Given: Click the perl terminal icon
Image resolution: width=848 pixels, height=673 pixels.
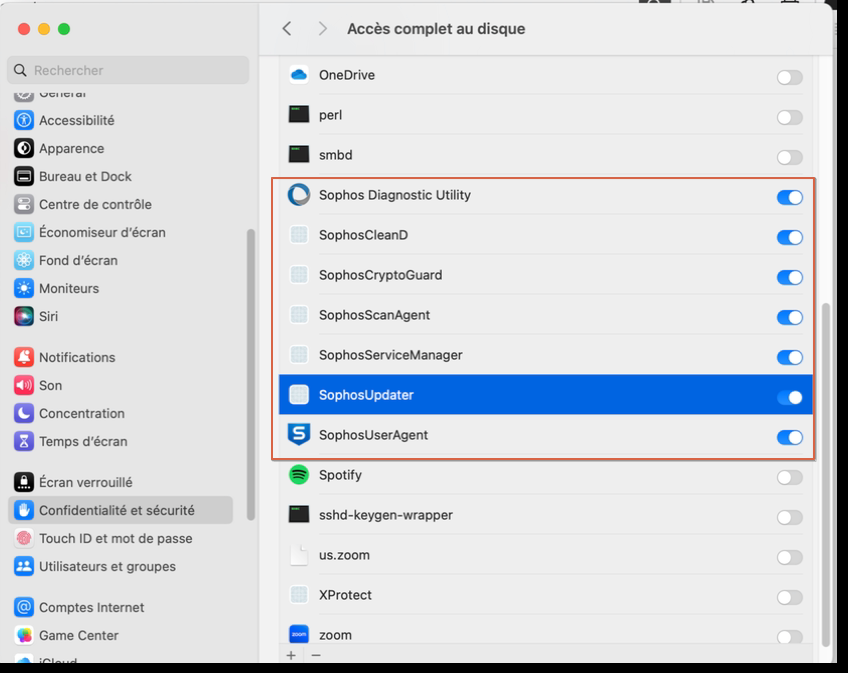Looking at the screenshot, I should pos(299,115).
